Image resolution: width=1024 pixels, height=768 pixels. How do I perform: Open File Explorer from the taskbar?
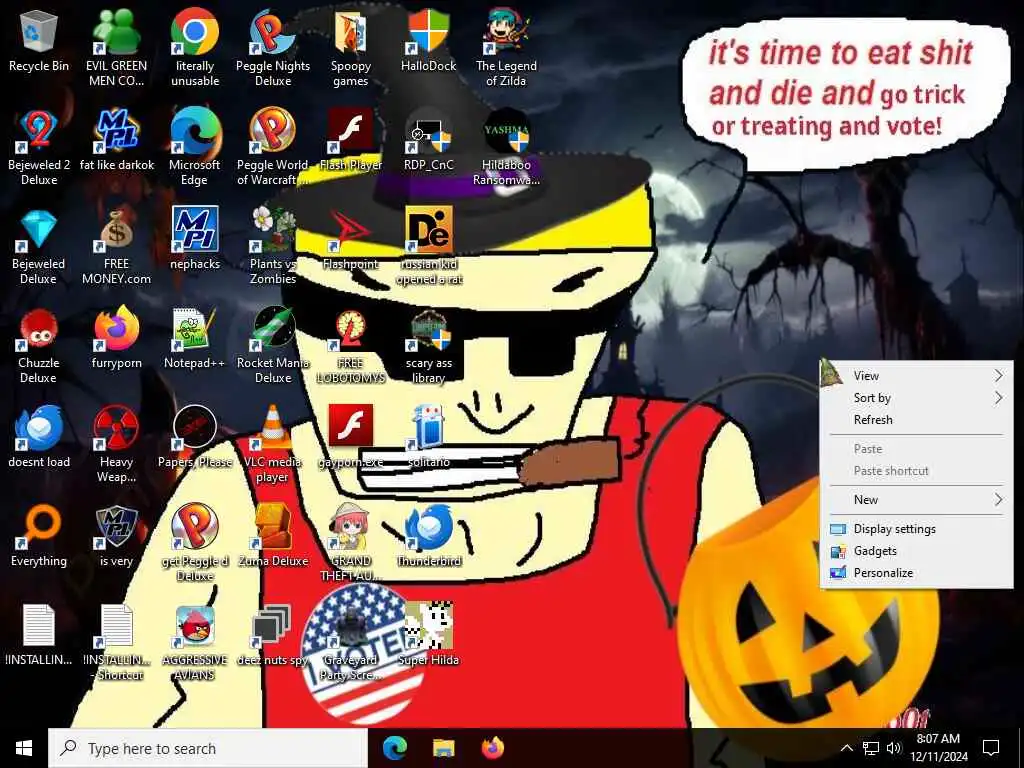click(443, 748)
